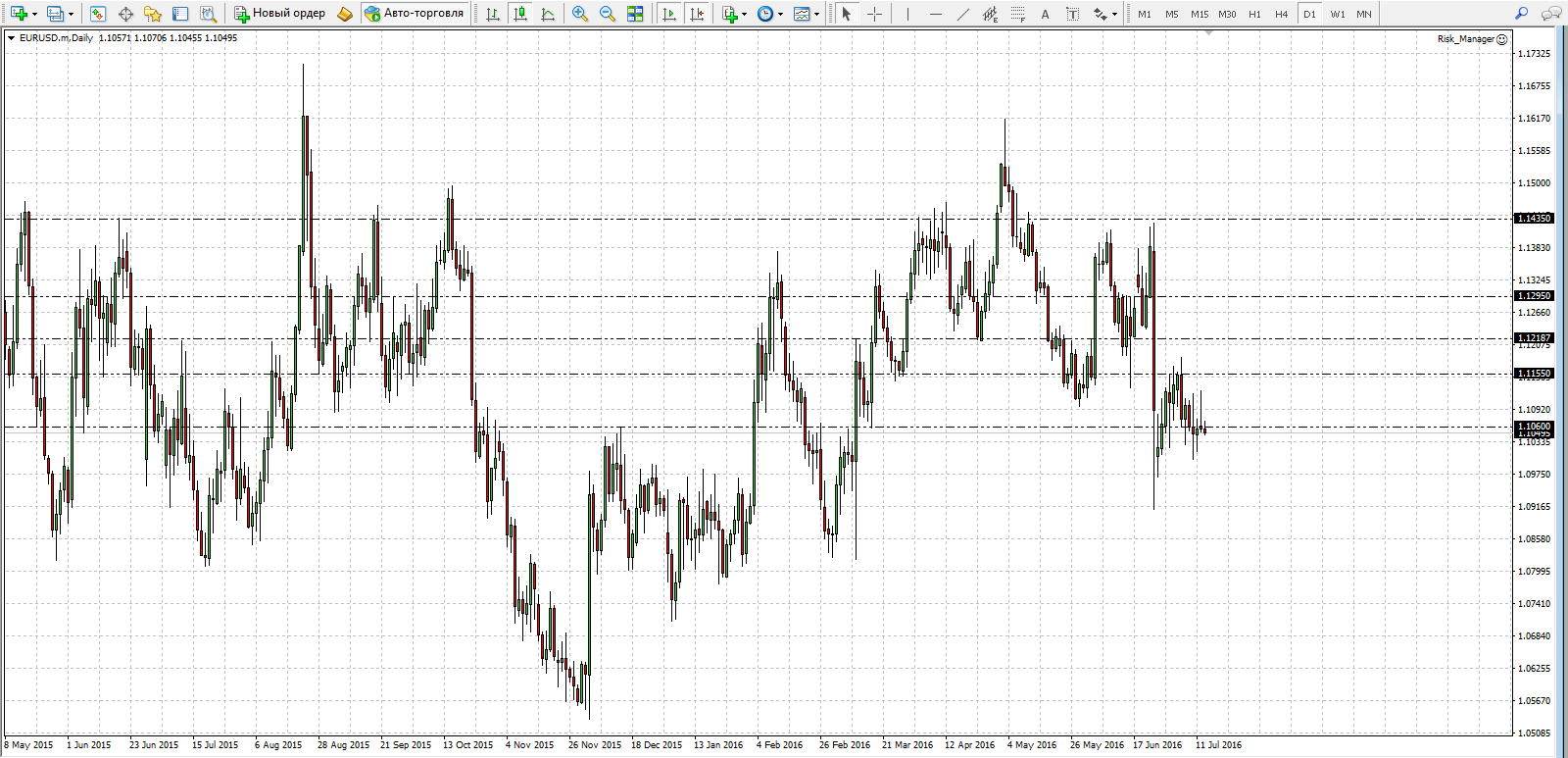
Task: Switch to M30 timeframe
Action: click(x=1227, y=14)
